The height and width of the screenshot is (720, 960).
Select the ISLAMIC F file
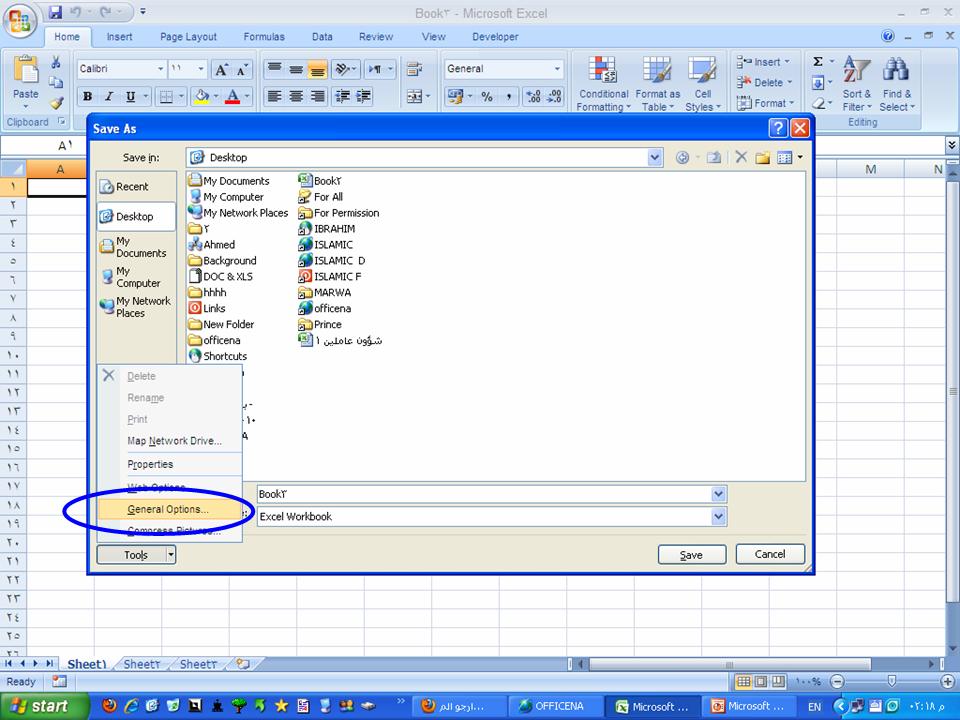click(329, 277)
